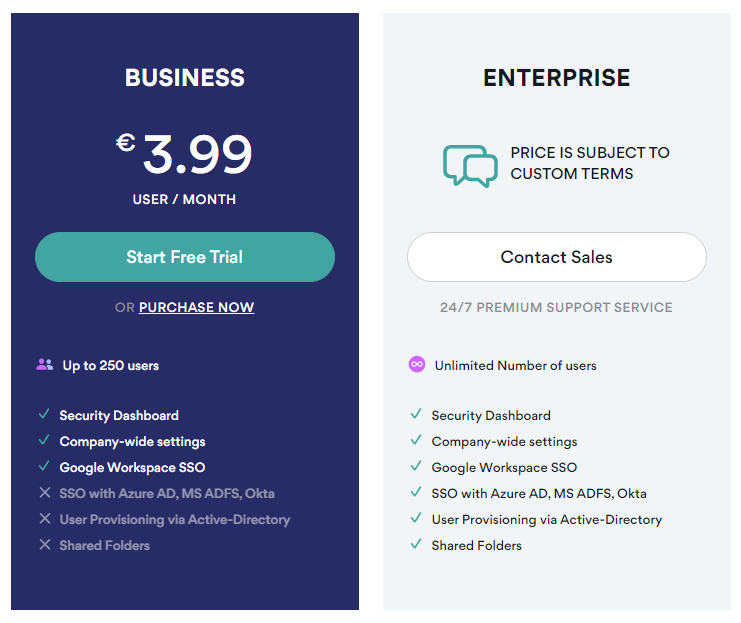Click the checkmark beside Enterprise Google Workspace SSO
741x623 pixels.
[x=416, y=466]
